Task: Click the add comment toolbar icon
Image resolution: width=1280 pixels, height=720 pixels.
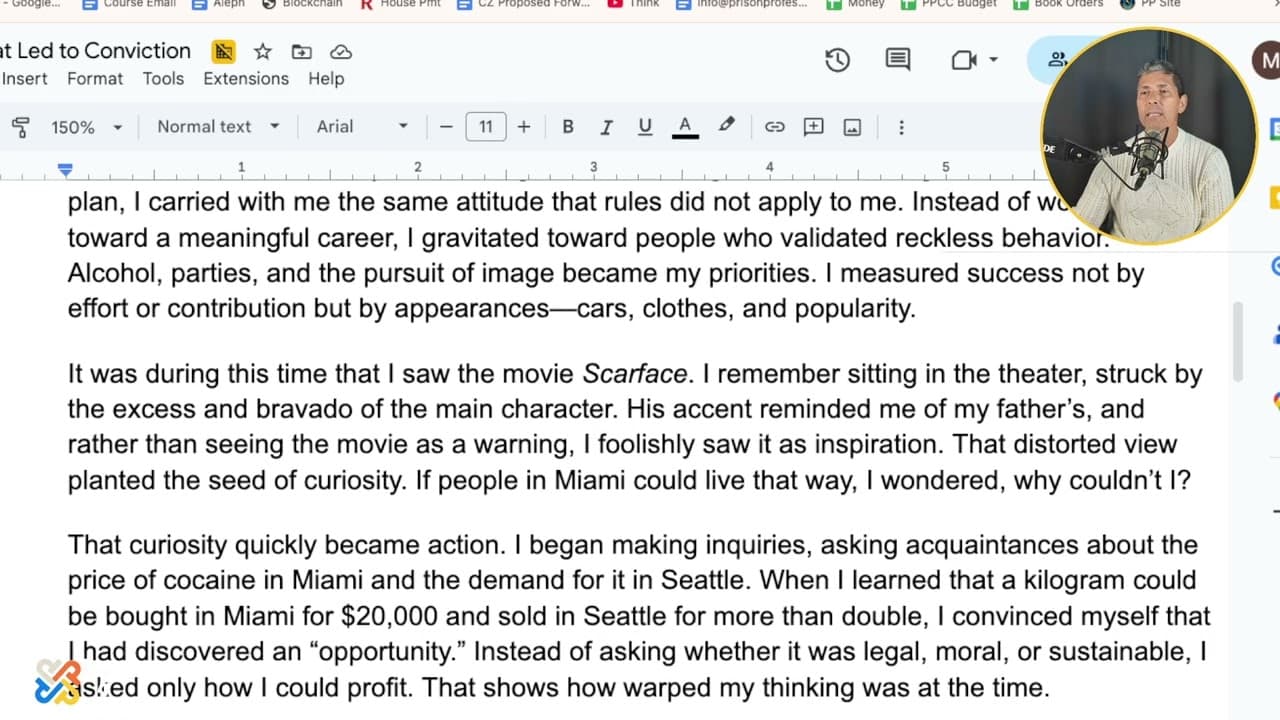Action: pyautogui.click(x=813, y=127)
